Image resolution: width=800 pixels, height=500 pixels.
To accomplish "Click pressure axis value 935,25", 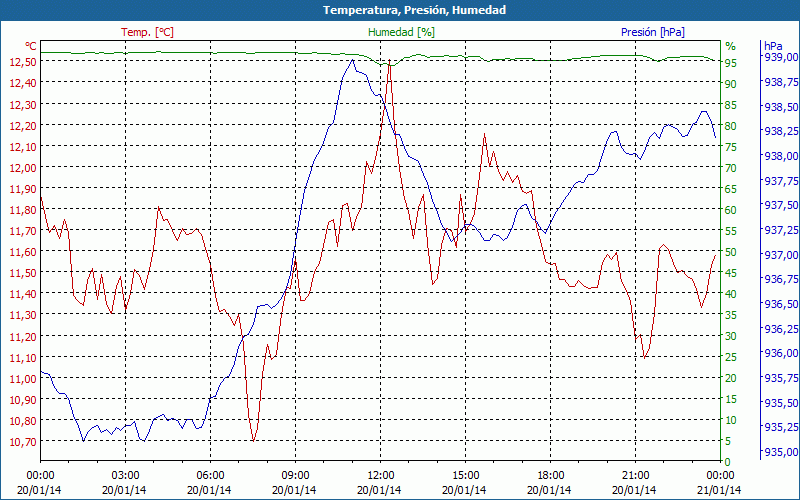I will [x=780, y=426].
